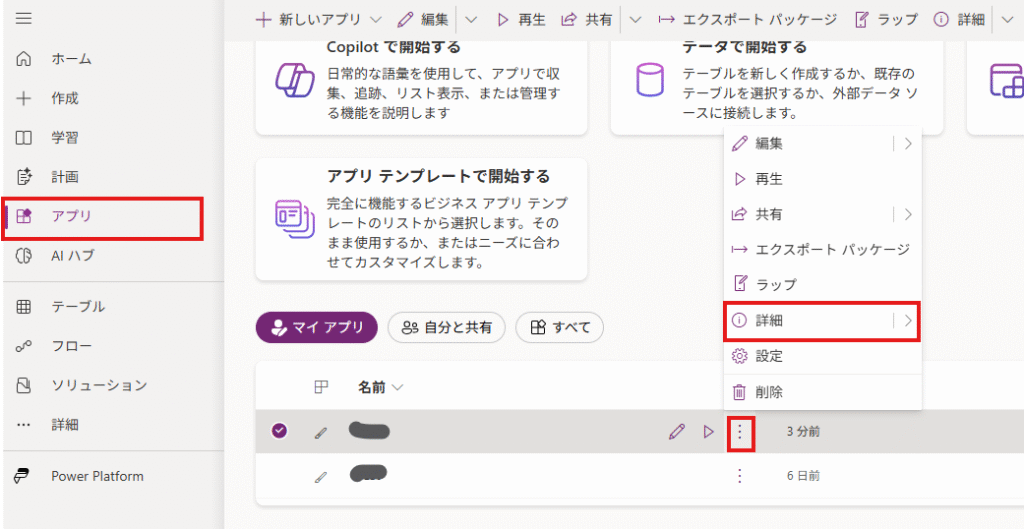Open the データで開始する card
Screen dimensions: 1024x529
click(x=776, y=87)
